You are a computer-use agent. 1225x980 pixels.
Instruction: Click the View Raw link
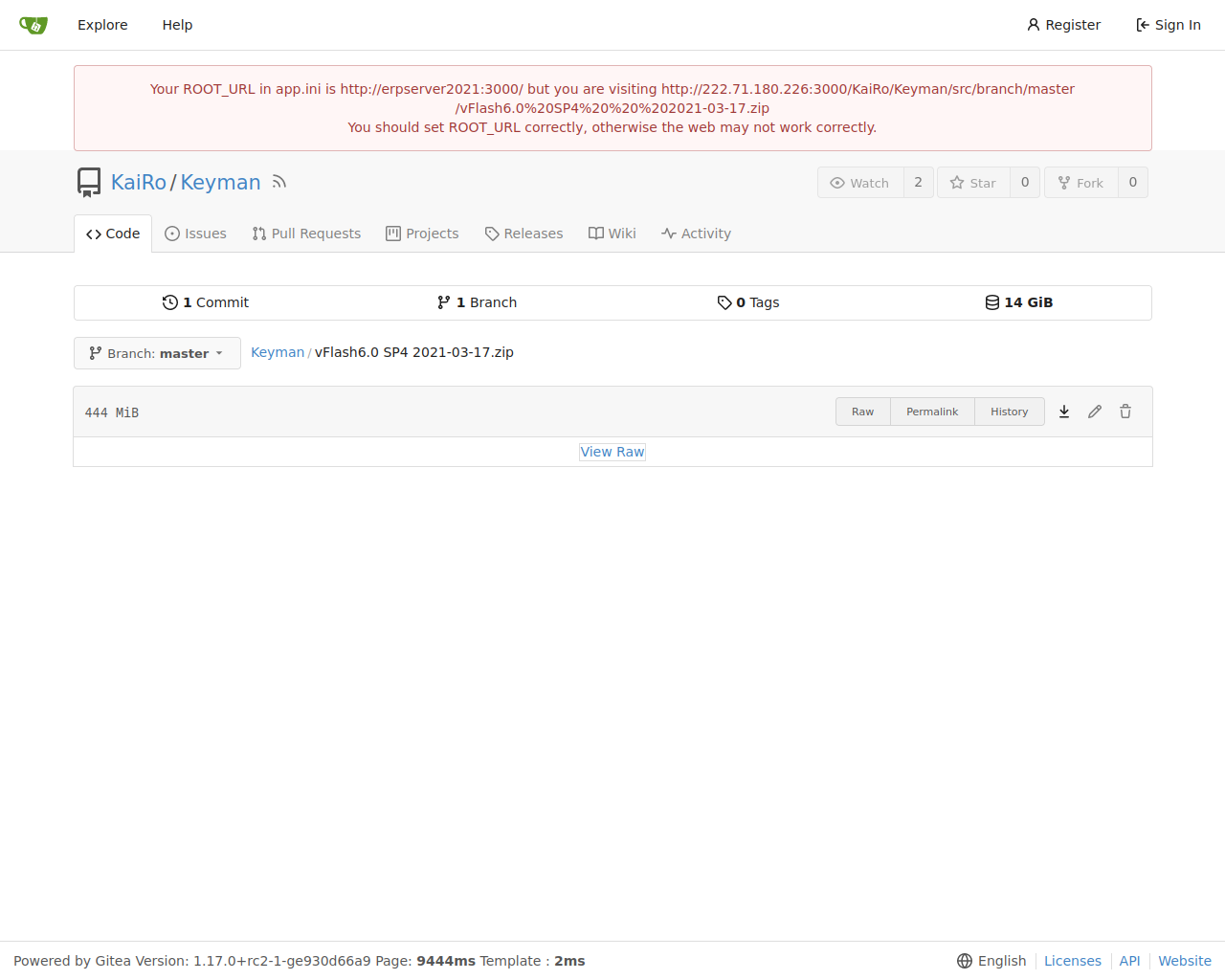[x=612, y=452]
